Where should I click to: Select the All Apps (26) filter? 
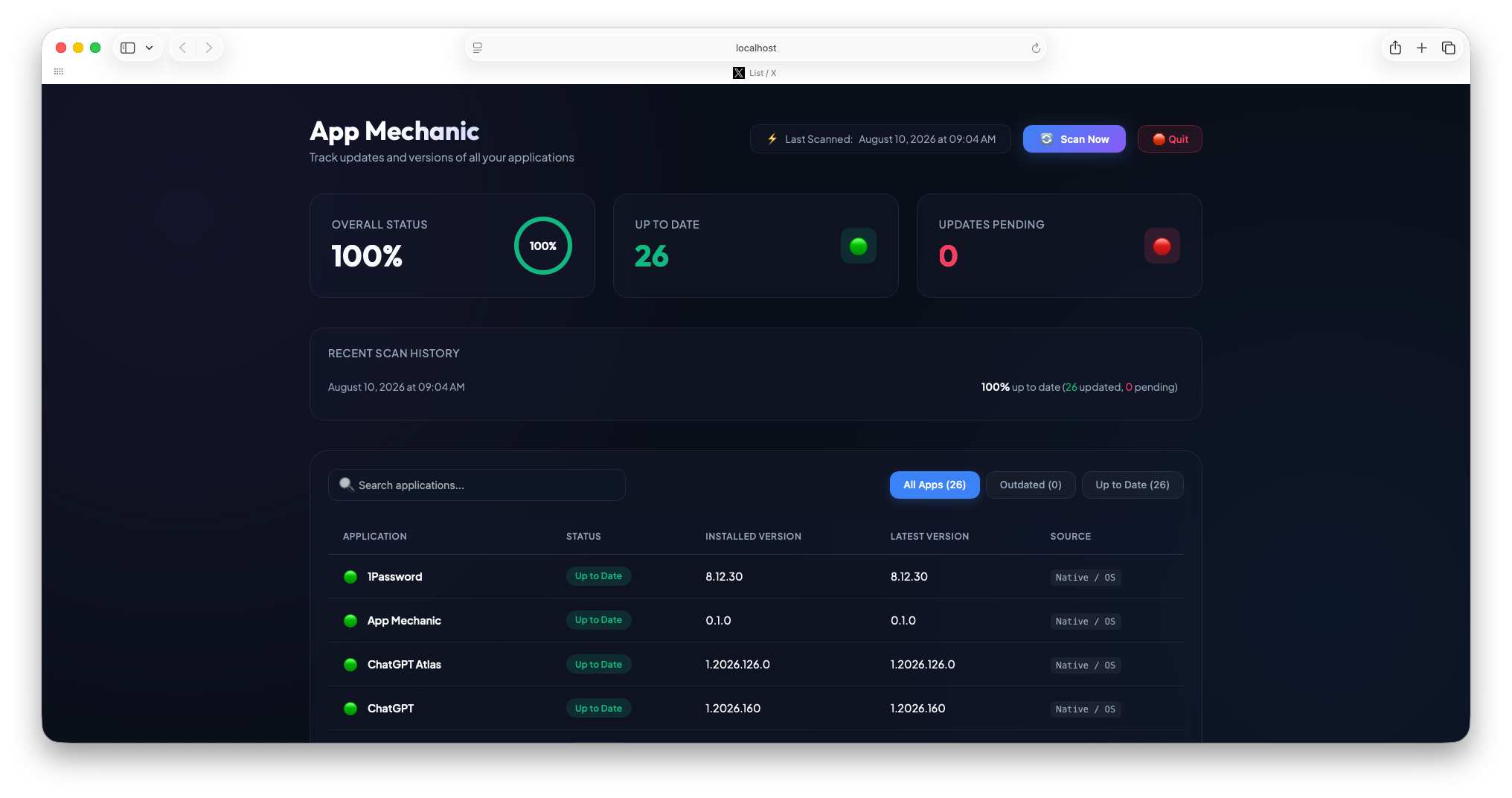pyautogui.click(x=935, y=485)
